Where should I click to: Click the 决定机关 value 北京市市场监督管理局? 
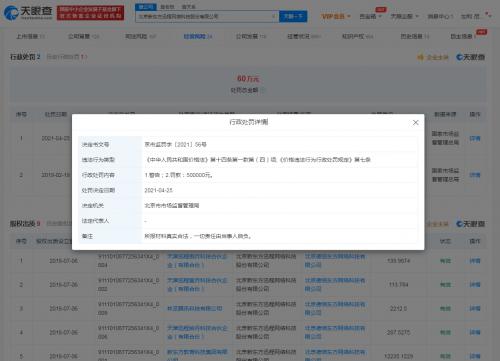click(171, 205)
